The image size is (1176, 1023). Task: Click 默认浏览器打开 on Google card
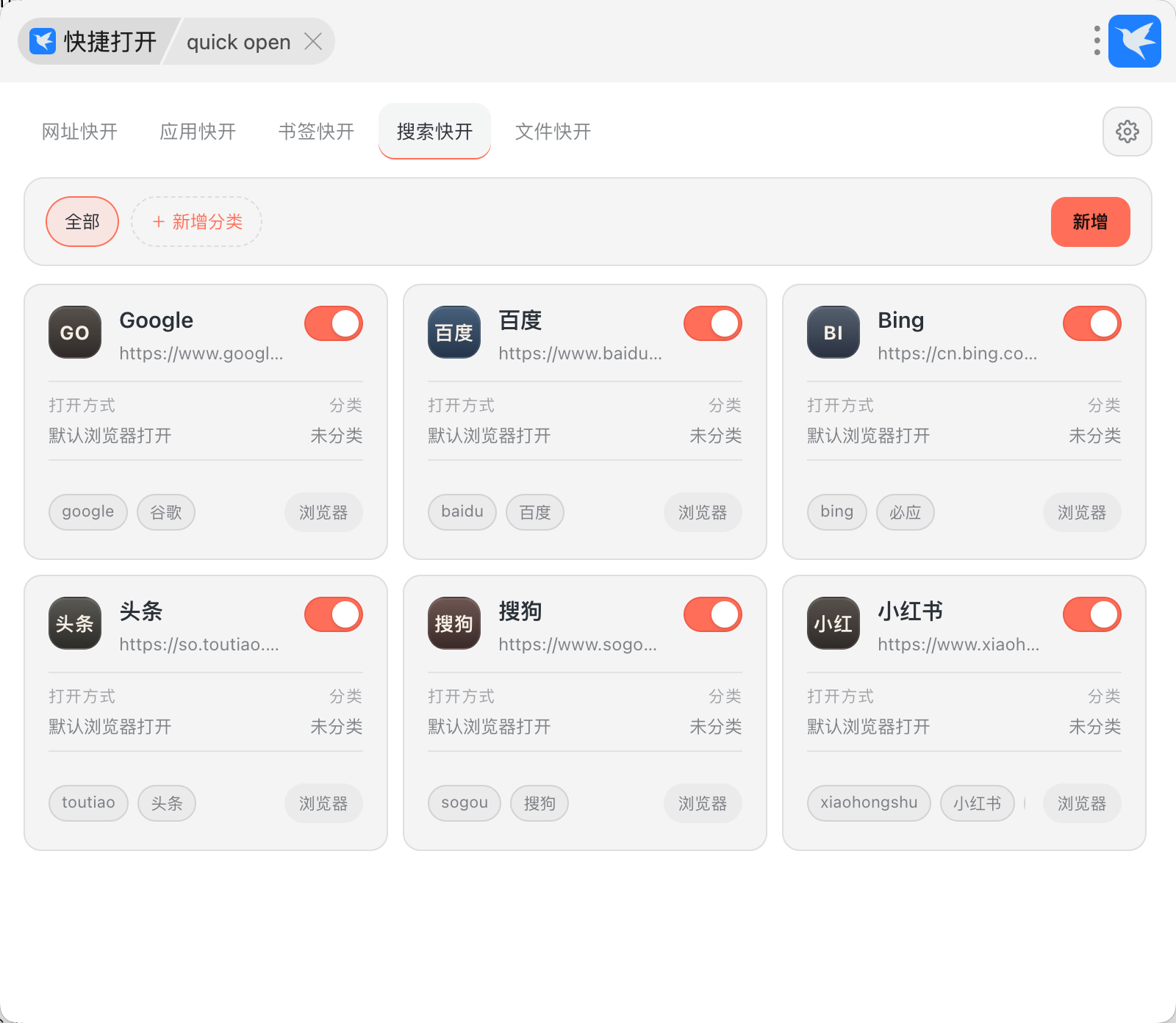[110, 436]
